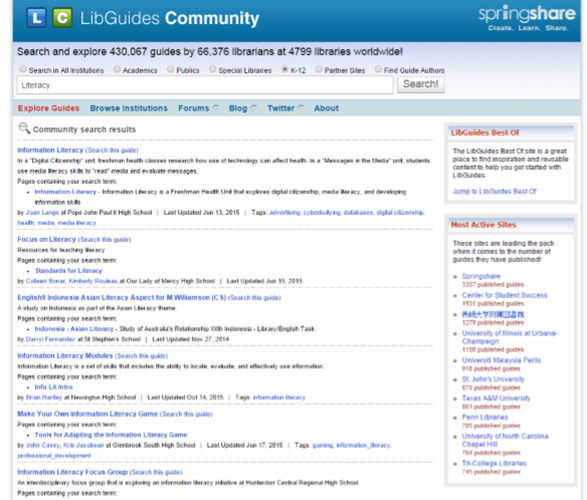Open author Kris Jacobson's profile link
This screenshot has height=500, width=587.
tap(83, 445)
